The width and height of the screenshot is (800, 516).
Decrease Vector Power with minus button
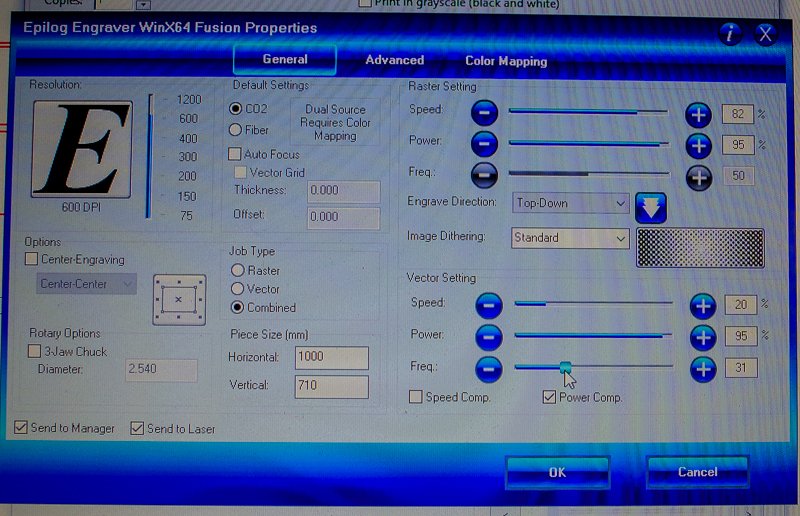tap(489, 337)
